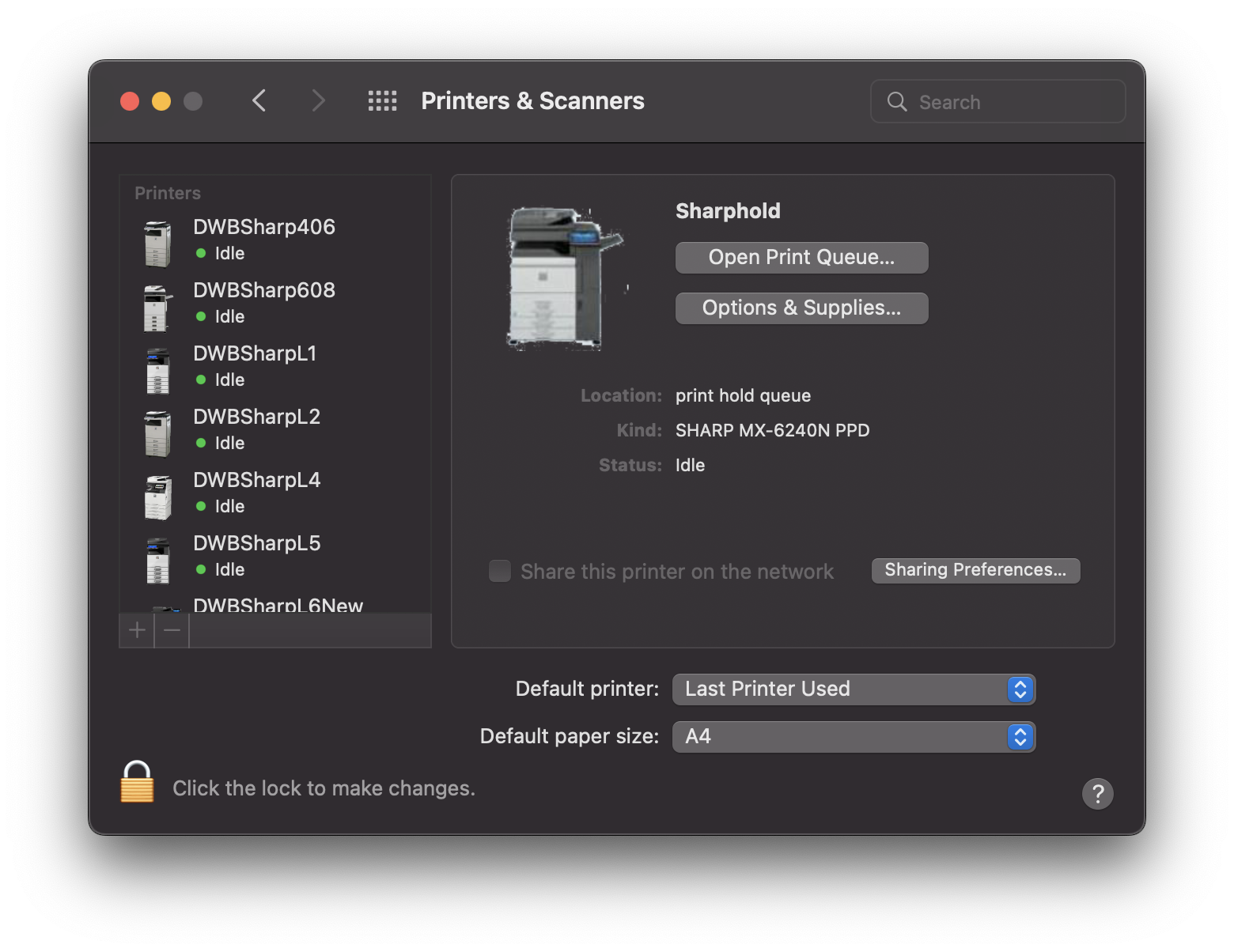The image size is (1234, 952).
Task: Enable Share this printer on the network
Action: tap(500, 571)
